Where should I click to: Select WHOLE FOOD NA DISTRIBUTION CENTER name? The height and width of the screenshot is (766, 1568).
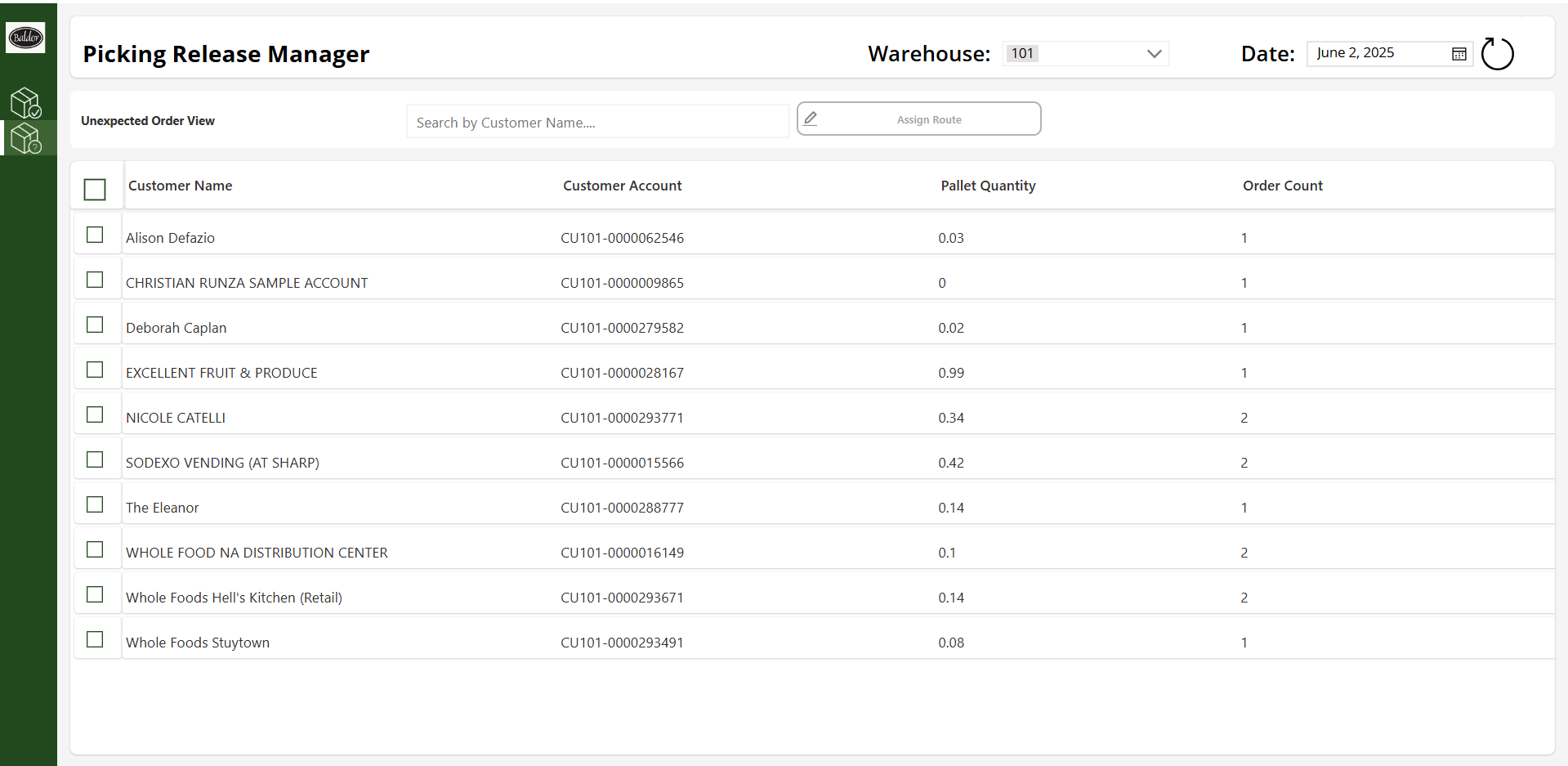(x=257, y=553)
